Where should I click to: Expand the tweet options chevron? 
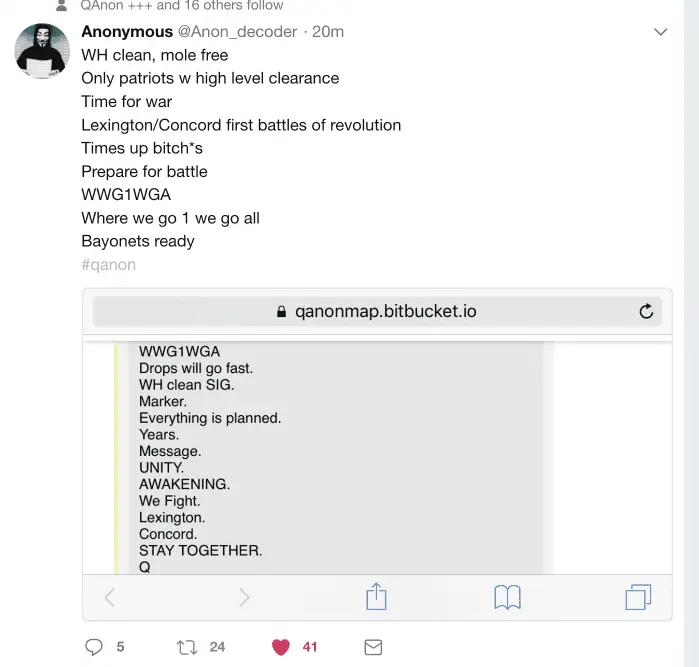[x=660, y=33]
